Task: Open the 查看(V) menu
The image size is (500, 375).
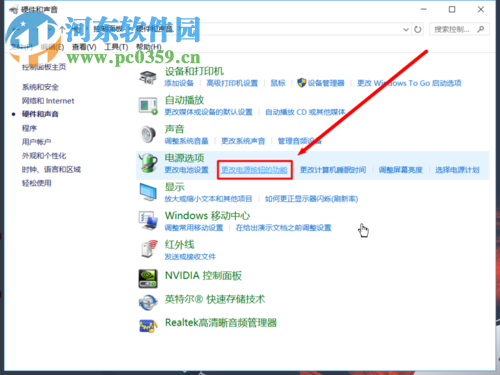Action: pos(84,47)
